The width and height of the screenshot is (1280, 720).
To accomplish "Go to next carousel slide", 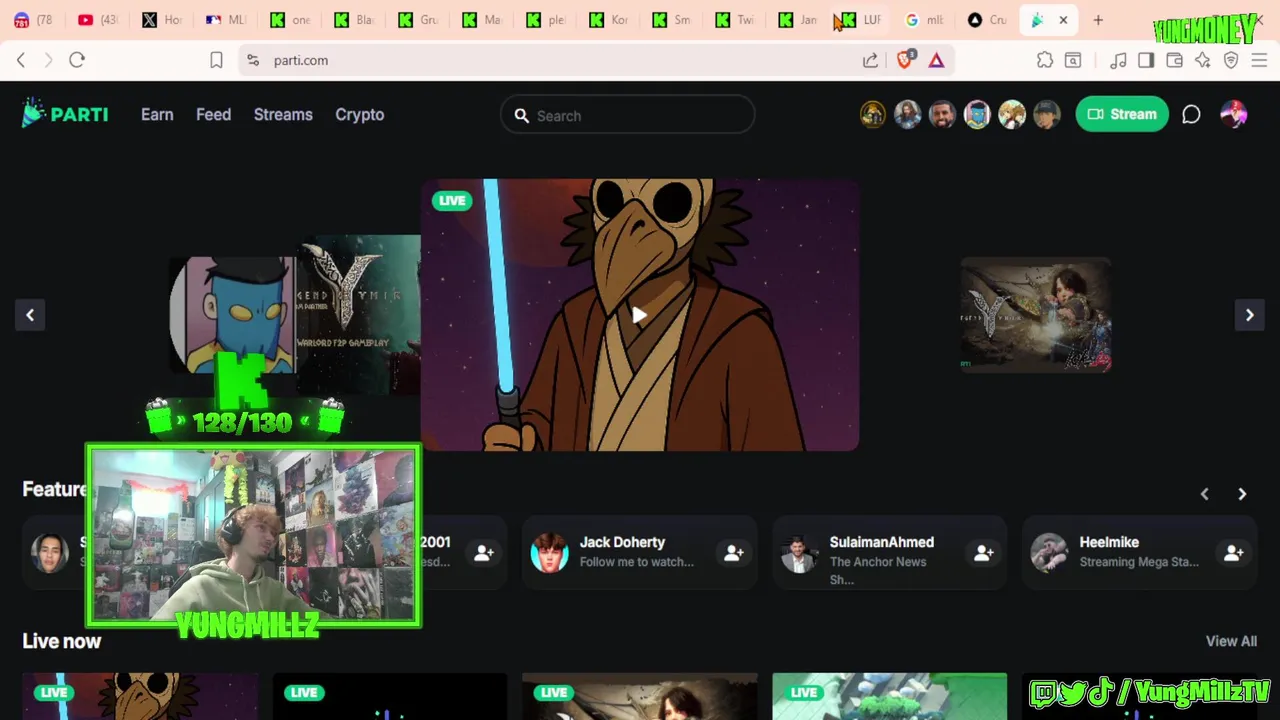I will (1249, 315).
